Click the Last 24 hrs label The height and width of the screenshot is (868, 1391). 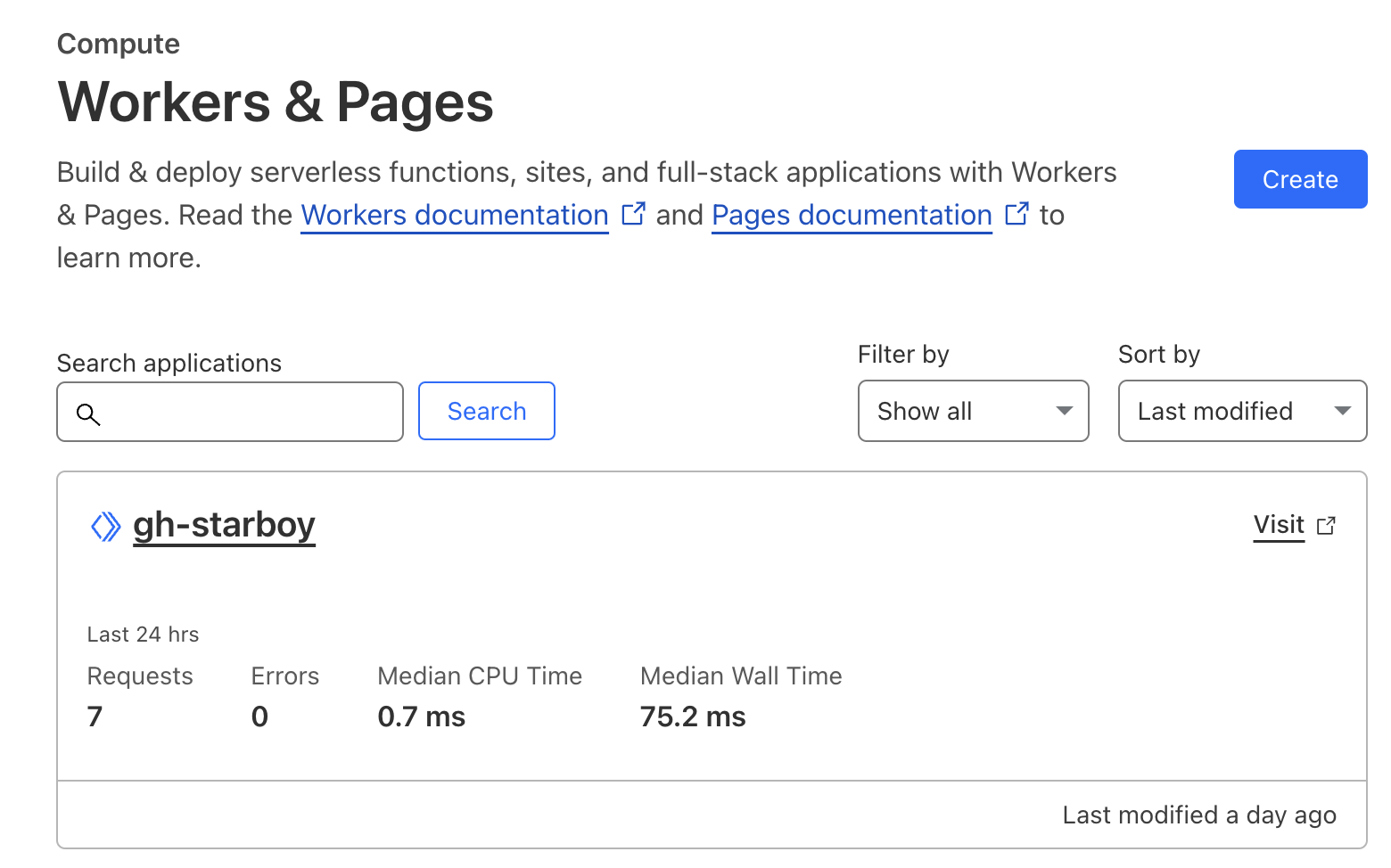point(143,635)
